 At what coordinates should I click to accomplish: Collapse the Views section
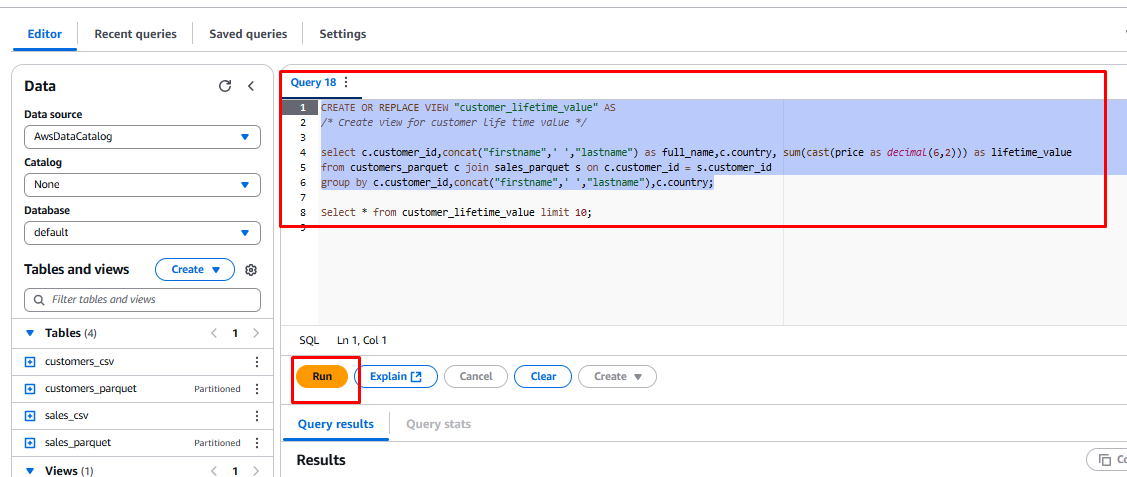(x=29, y=470)
